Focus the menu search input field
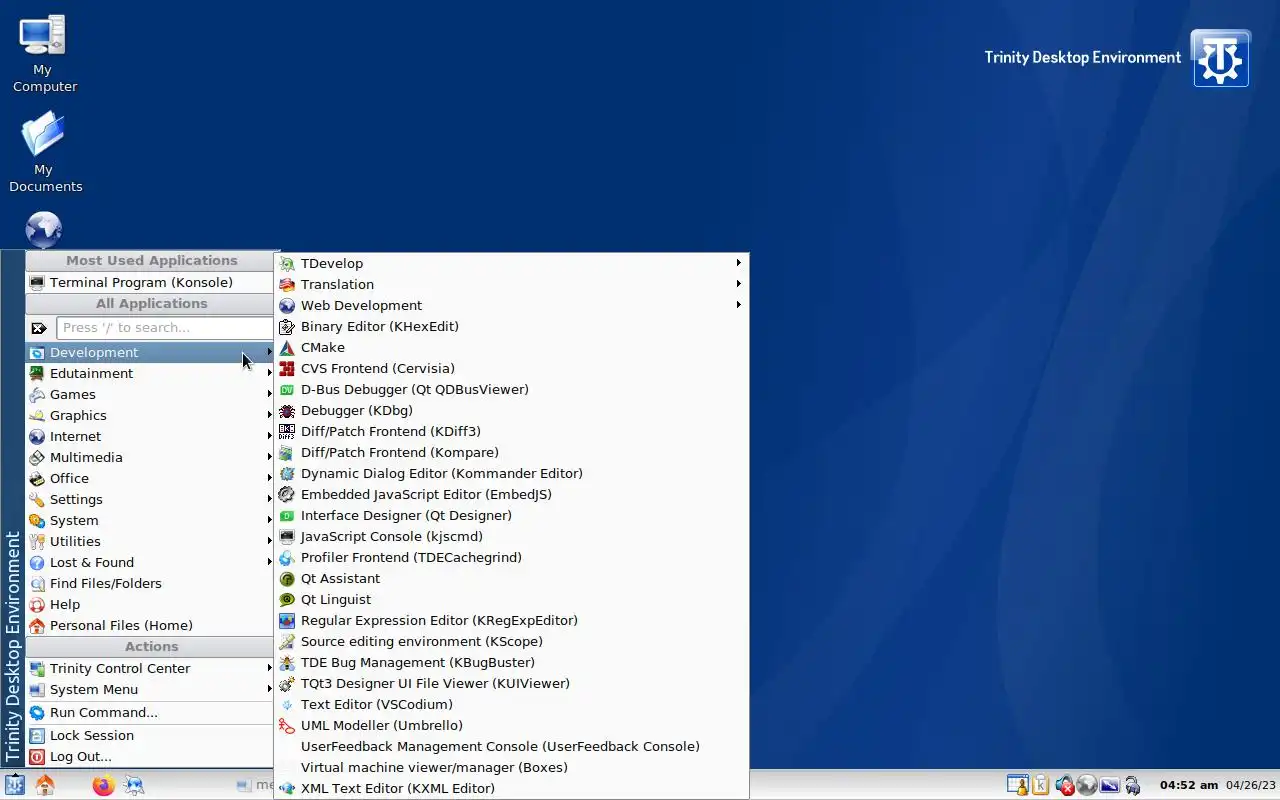The image size is (1280, 800). 165,328
